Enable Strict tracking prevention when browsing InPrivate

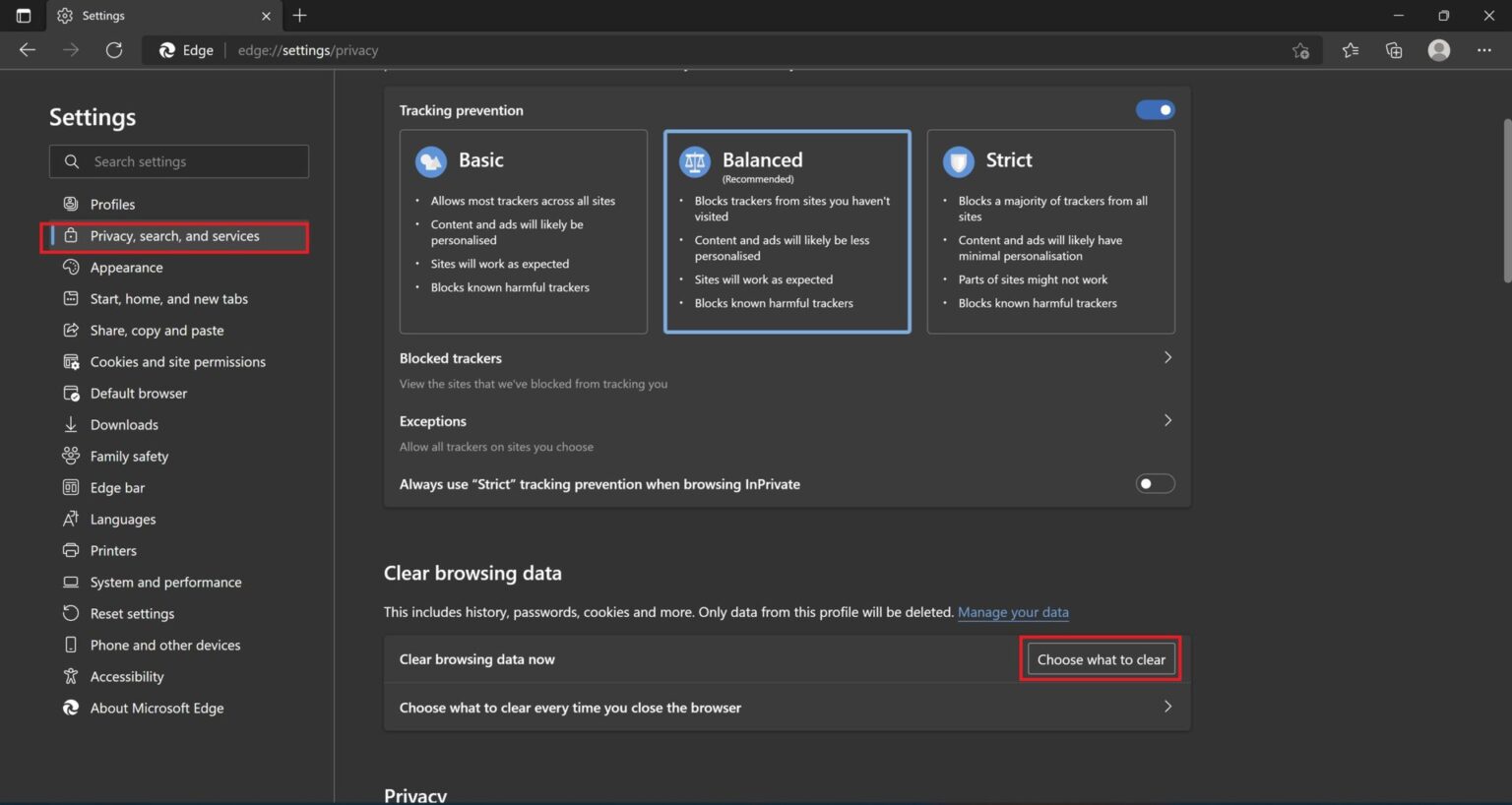[1154, 483]
